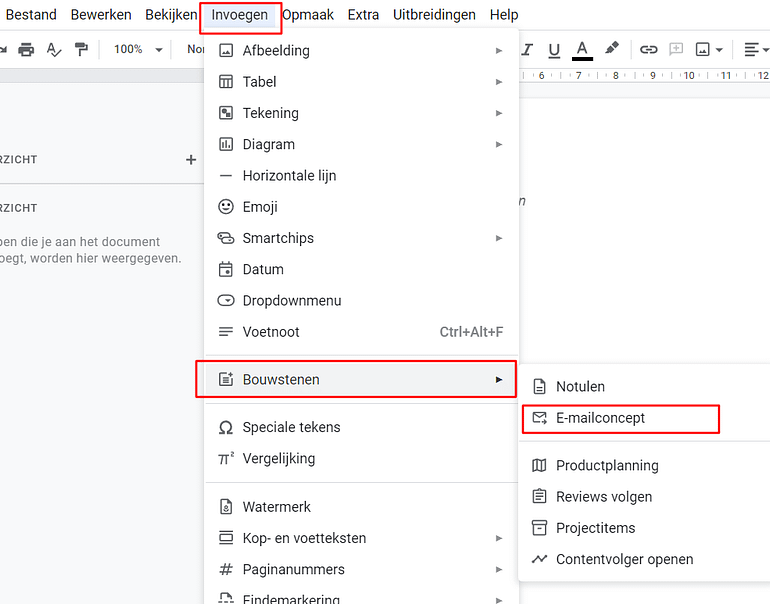This screenshot has height=604, width=770.
Task: Open the Bestand menu
Action: [31, 15]
